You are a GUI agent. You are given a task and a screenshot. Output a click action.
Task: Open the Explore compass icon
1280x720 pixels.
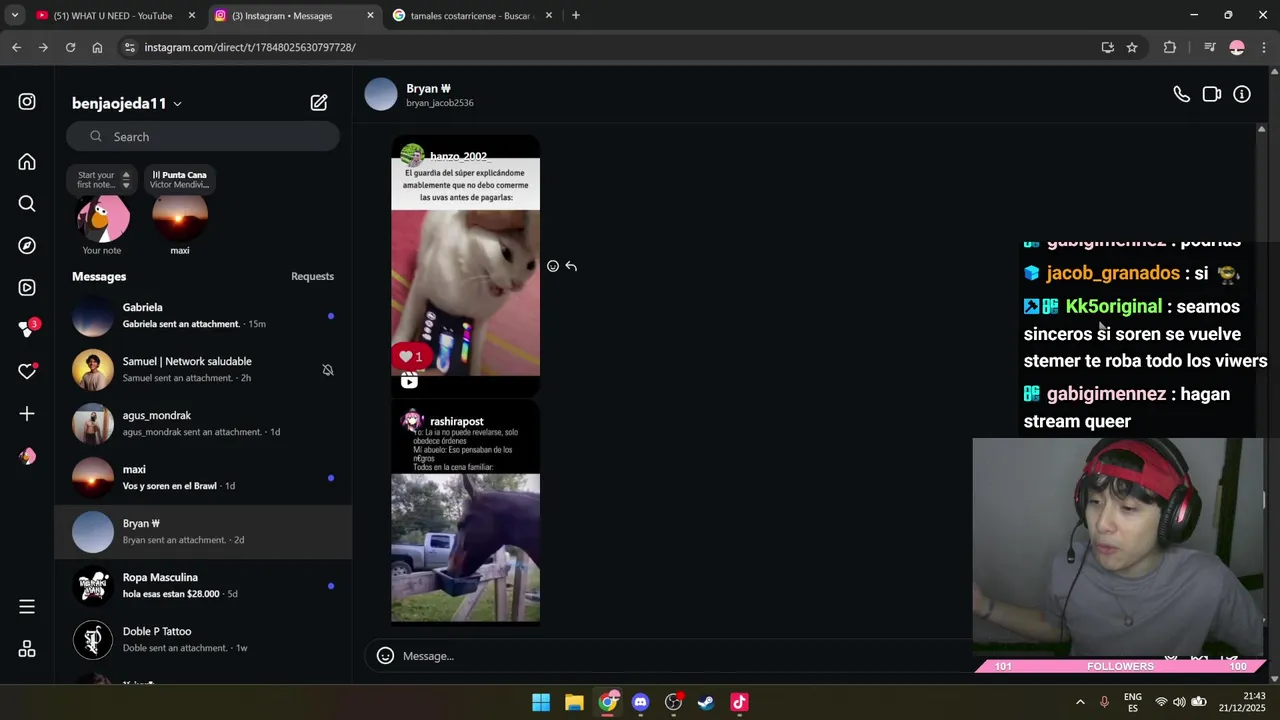coord(27,246)
